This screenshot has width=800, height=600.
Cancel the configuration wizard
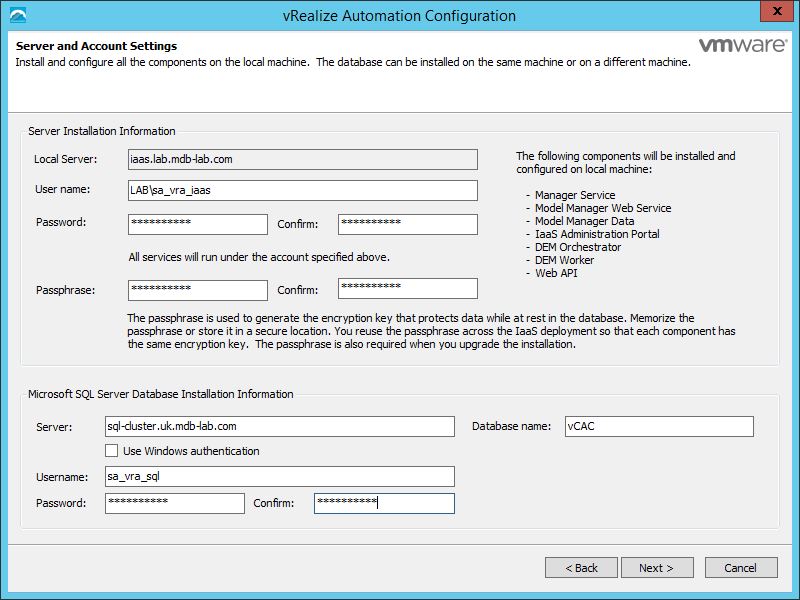click(x=740, y=567)
